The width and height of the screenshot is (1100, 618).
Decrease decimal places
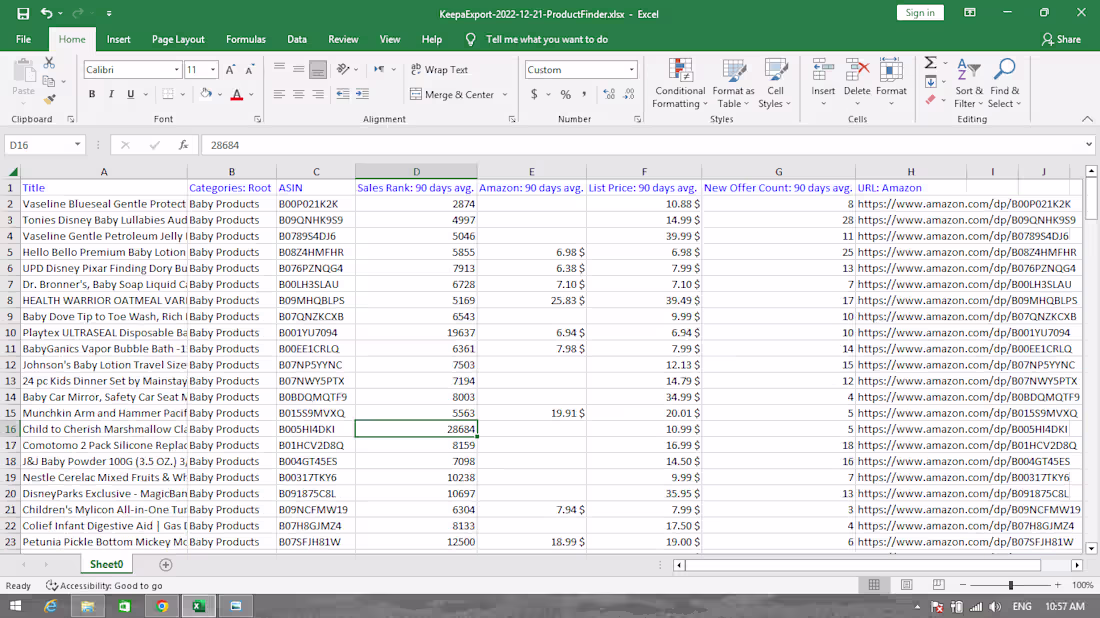click(629, 94)
